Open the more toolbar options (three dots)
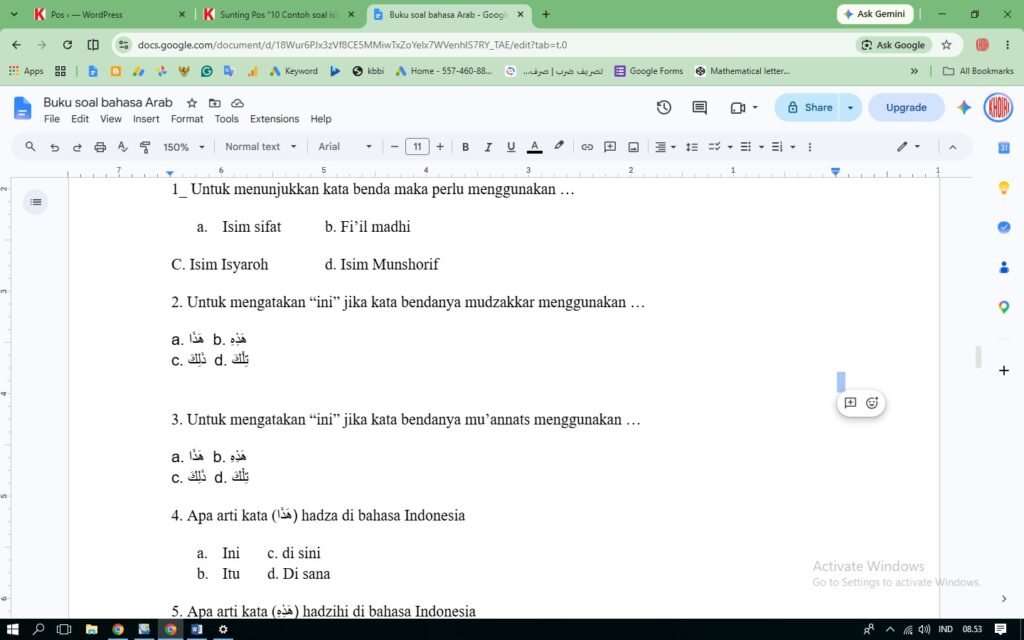Image resolution: width=1024 pixels, height=640 pixels. pyautogui.click(x=810, y=147)
